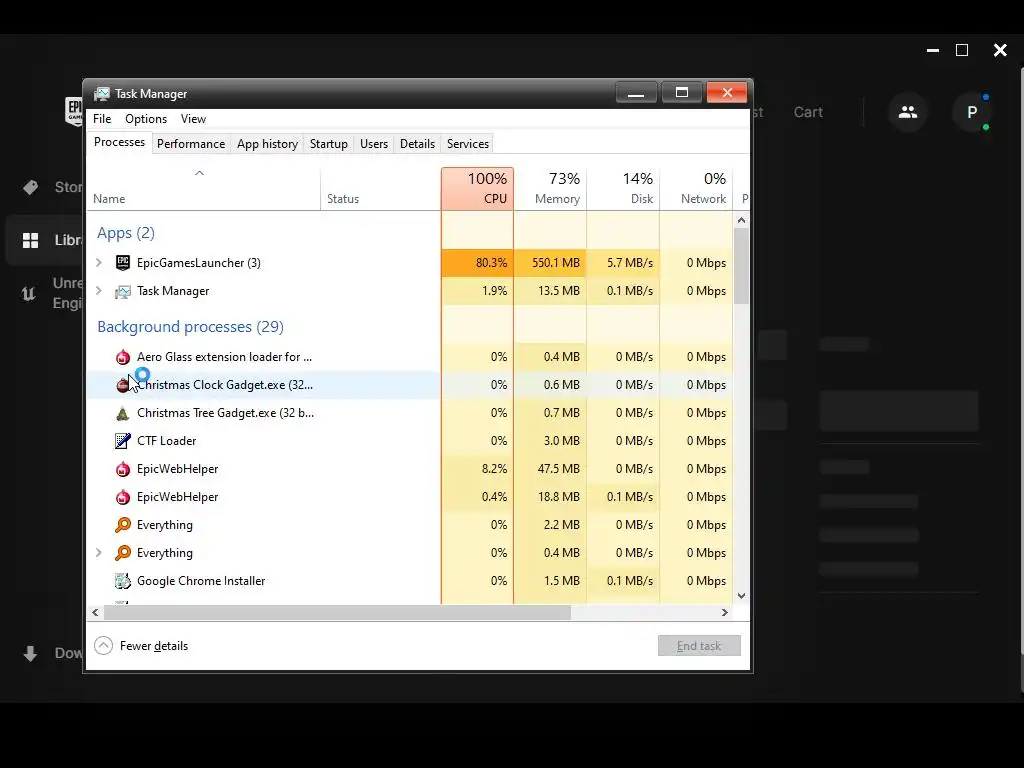Image resolution: width=1024 pixels, height=768 pixels.
Task: Switch to the Startup tab
Action: [x=328, y=144]
